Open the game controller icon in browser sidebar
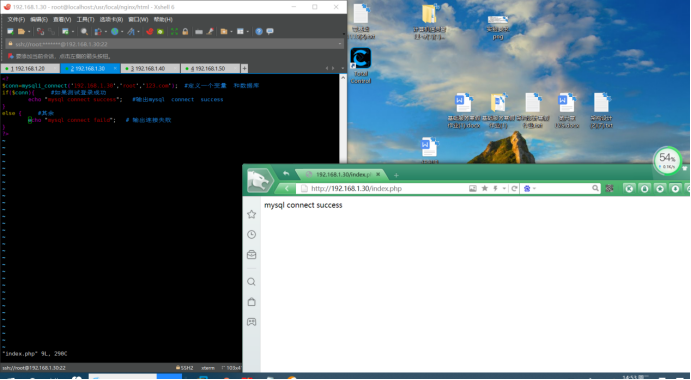This screenshot has height=380, width=691. [x=252, y=322]
